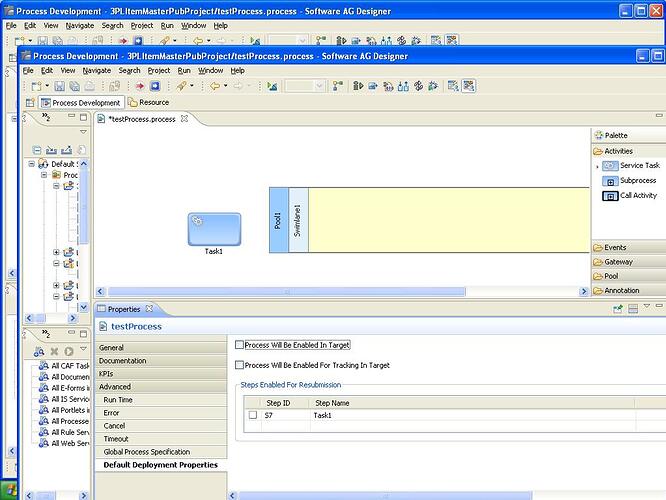The image size is (666, 500).
Task: Check the S7 Task1 resubmission row checkbox
Action: tap(253, 415)
